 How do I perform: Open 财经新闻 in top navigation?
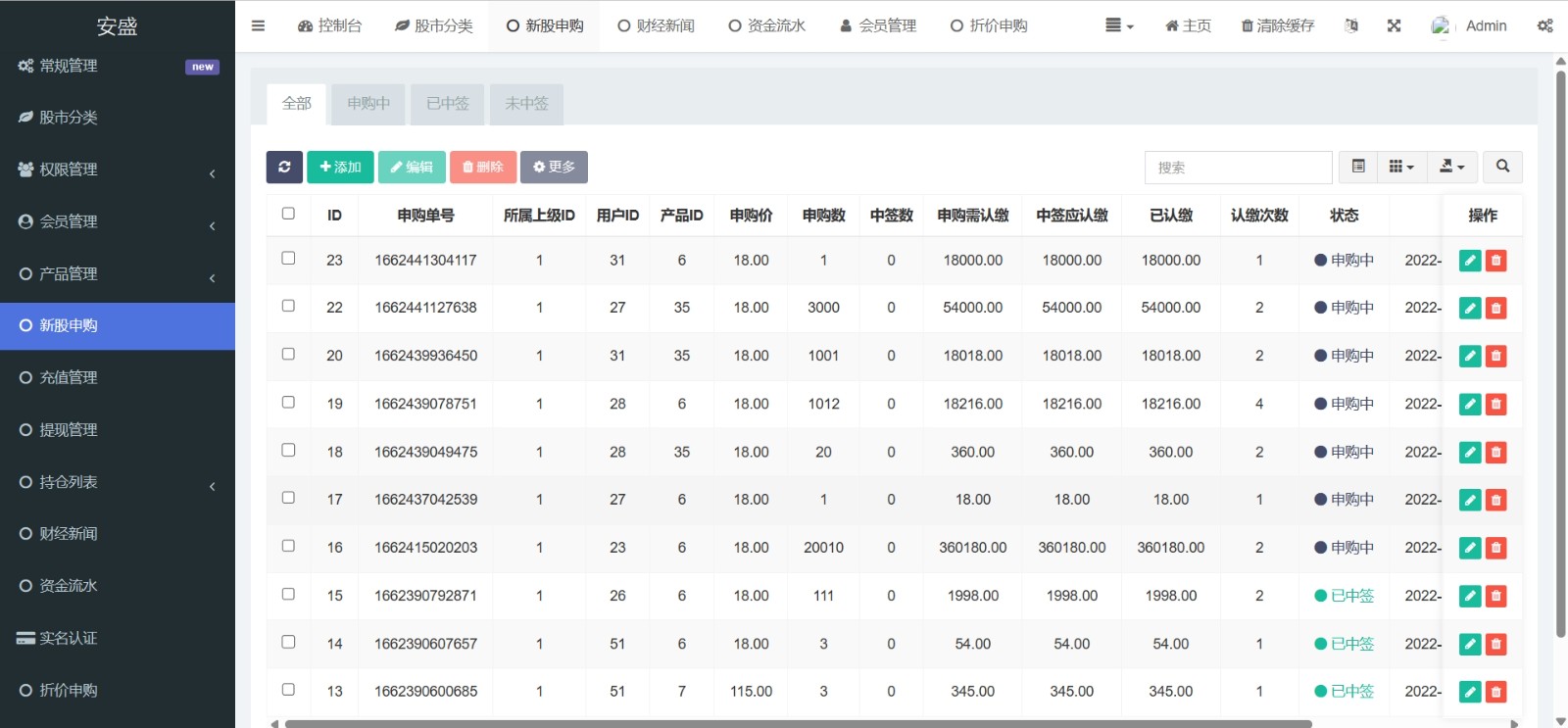pyautogui.click(x=656, y=26)
